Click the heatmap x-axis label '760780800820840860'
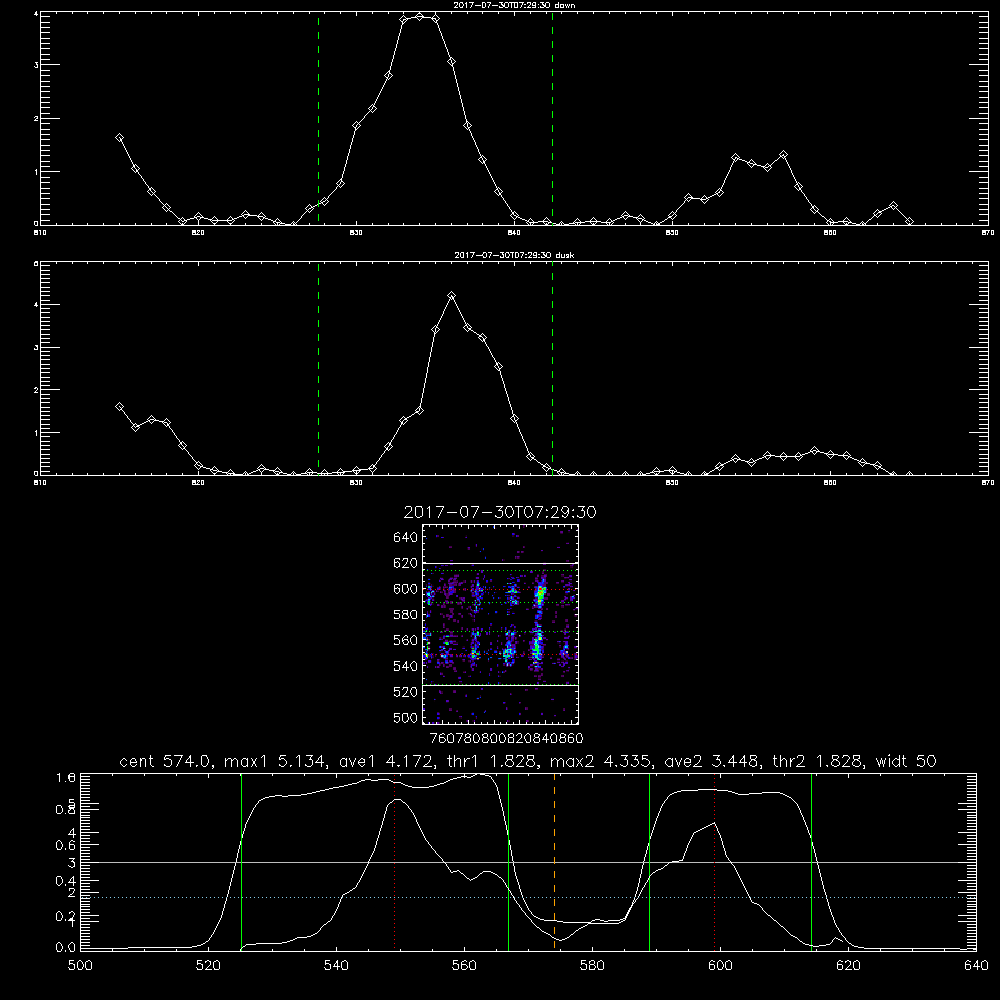The image size is (1000, 1000). [x=506, y=738]
